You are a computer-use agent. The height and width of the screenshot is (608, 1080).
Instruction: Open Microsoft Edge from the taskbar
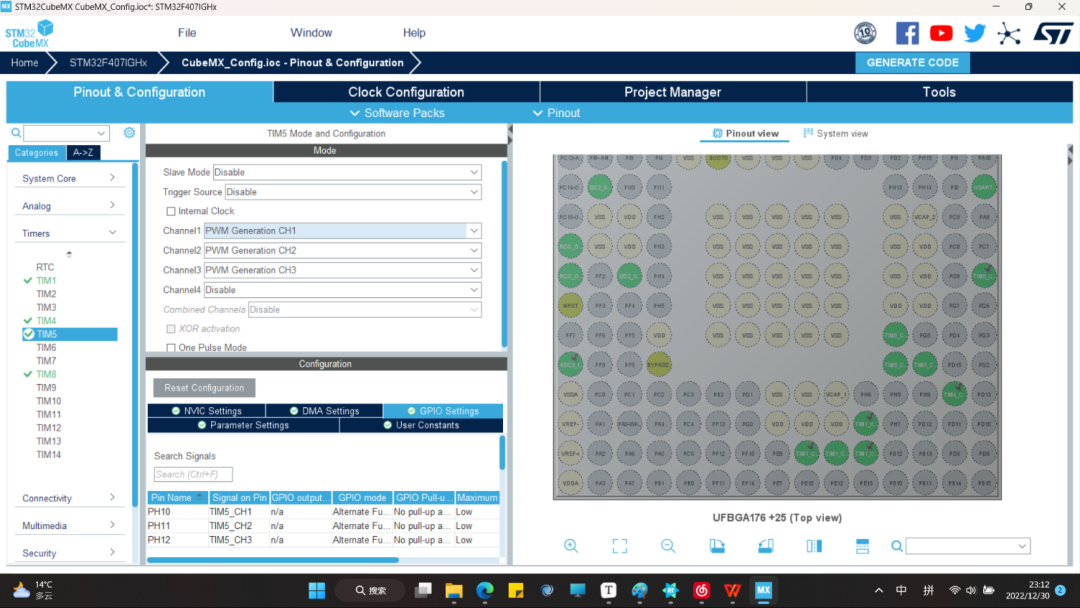click(485, 590)
